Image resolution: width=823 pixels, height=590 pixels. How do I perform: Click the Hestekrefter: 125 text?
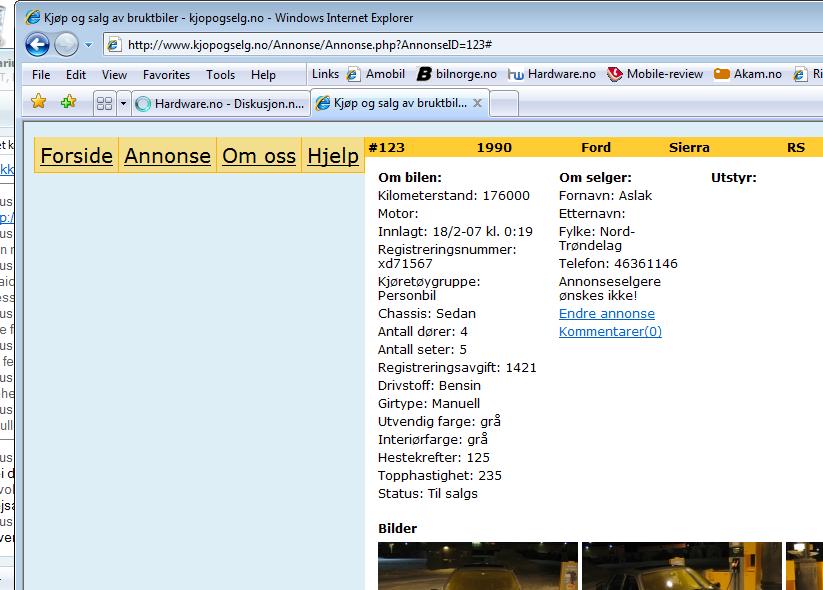(434, 457)
